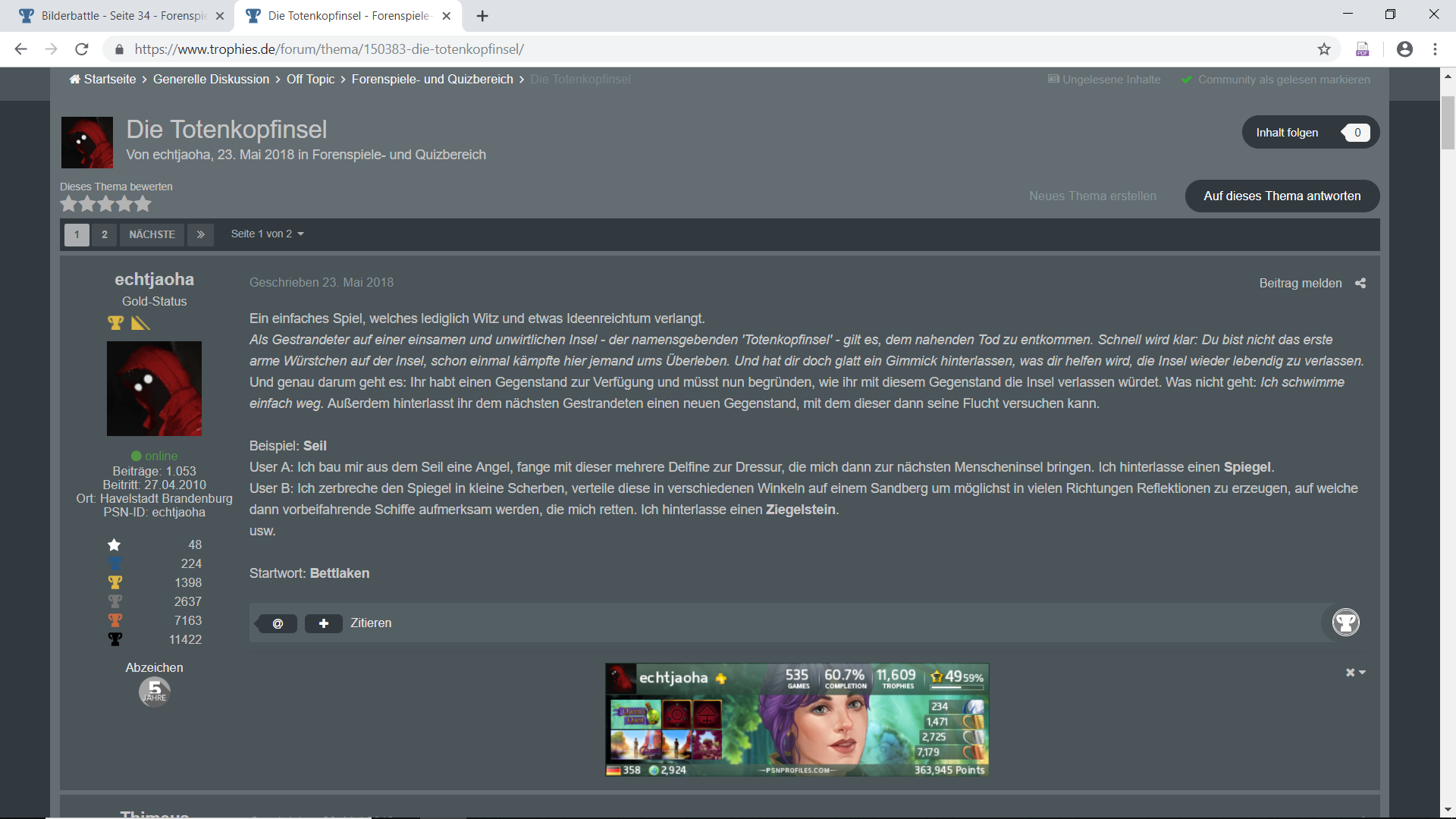Bookmark page with star icon in address bar
Screen dimensions: 1456x819
pyautogui.click(x=1324, y=49)
